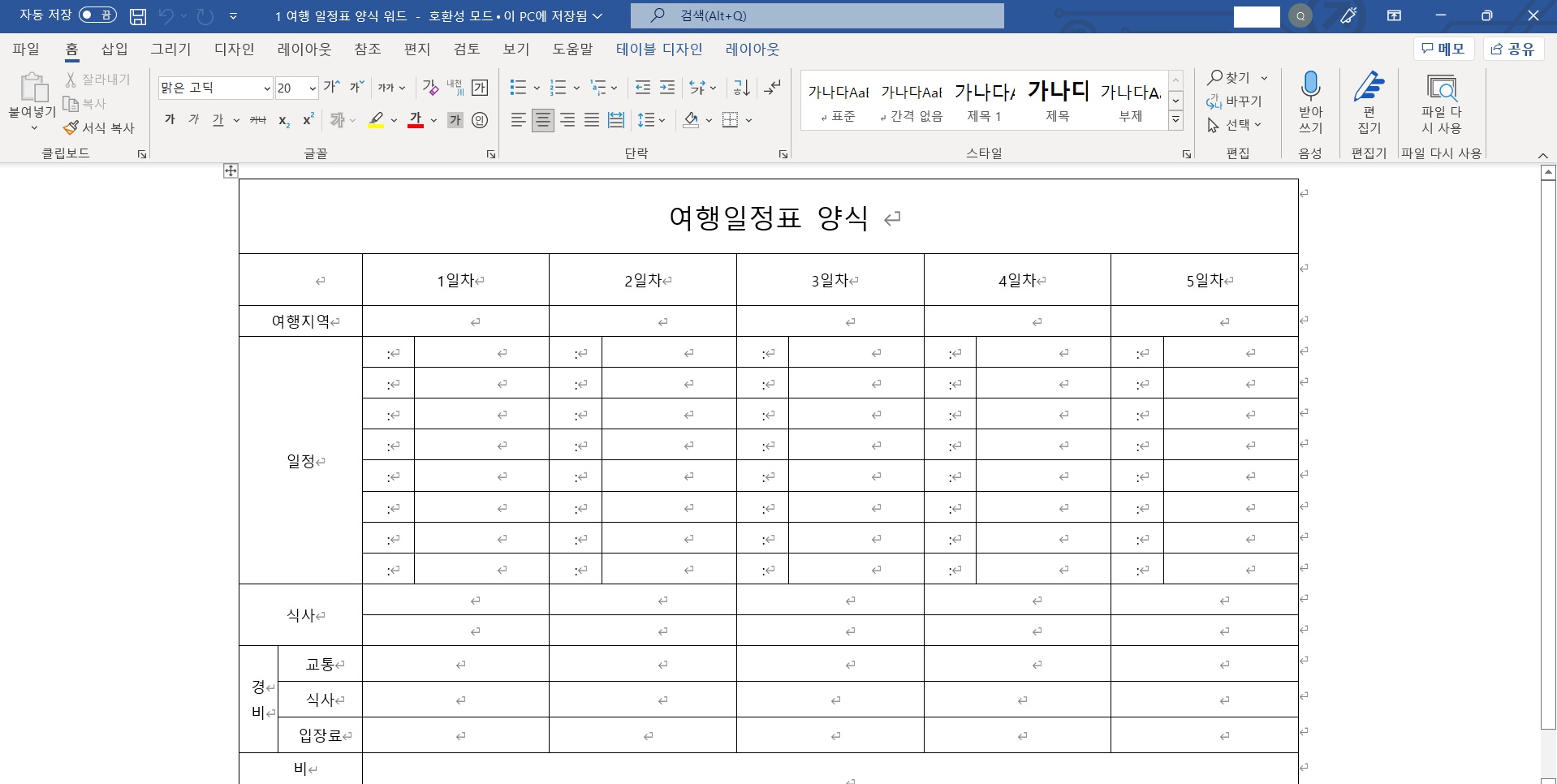
Task: Click the 파일 다시 사용 icon
Action: pyautogui.click(x=1442, y=86)
